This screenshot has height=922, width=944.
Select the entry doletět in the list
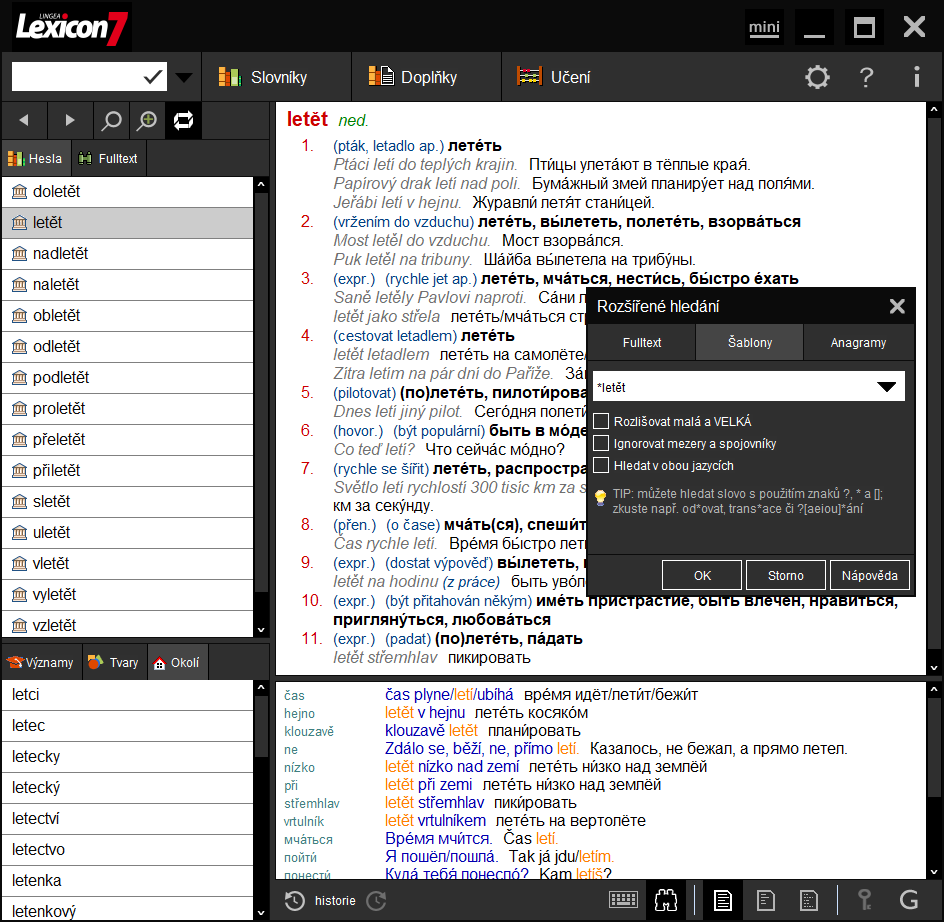[128, 192]
